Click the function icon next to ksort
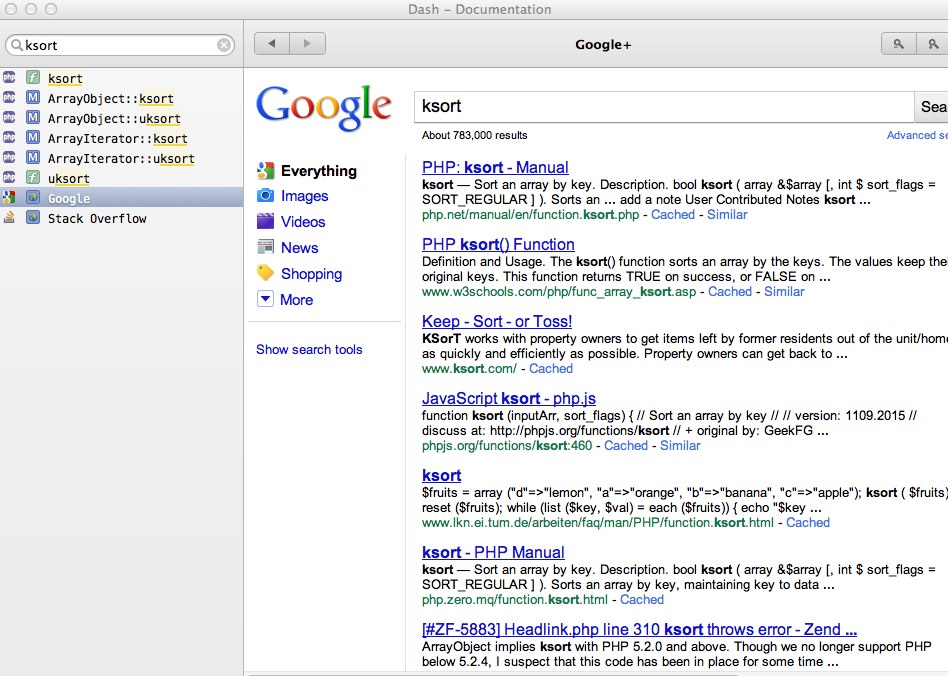The height and width of the screenshot is (676, 948). (x=33, y=77)
